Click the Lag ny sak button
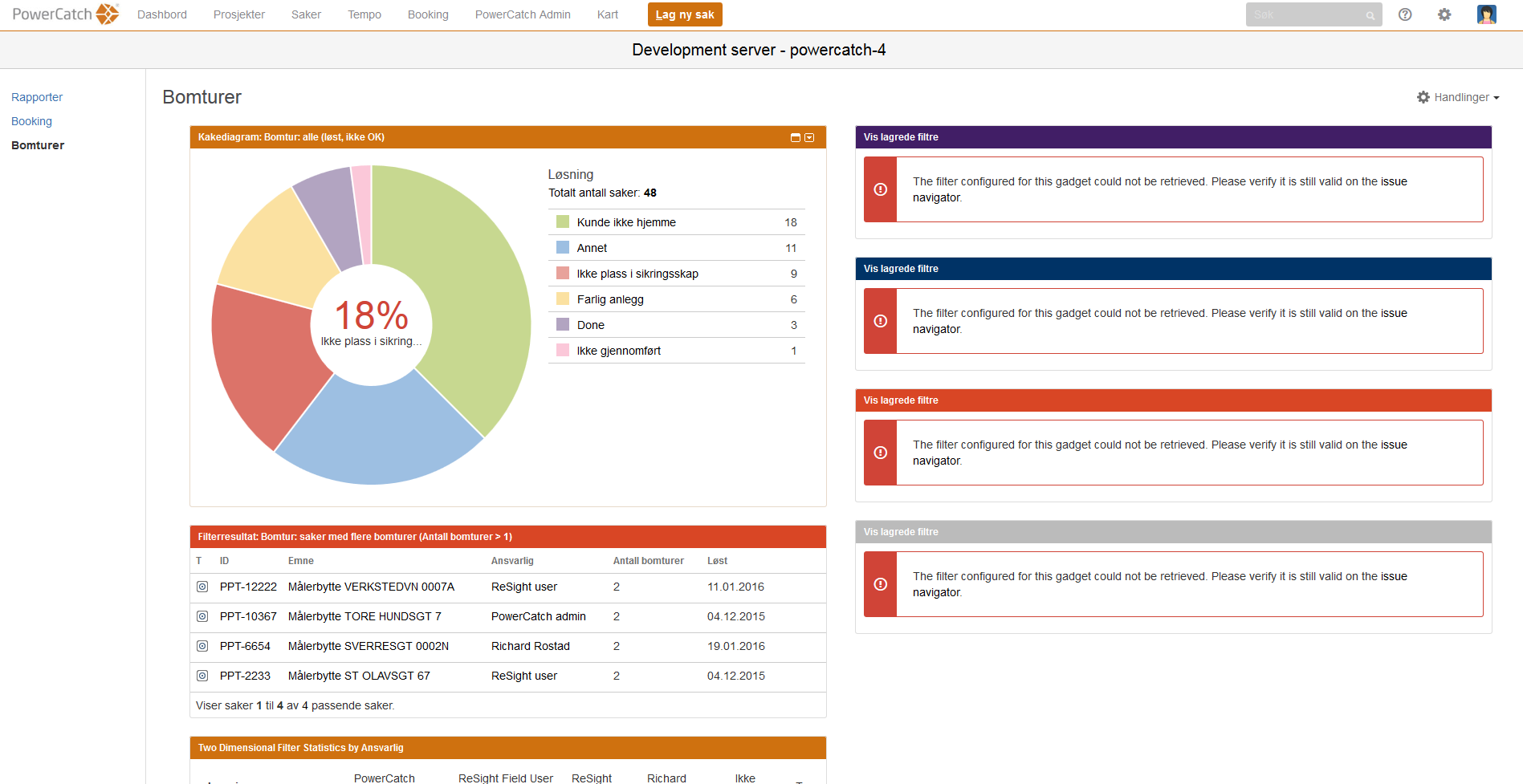The width and height of the screenshot is (1523, 784). click(x=685, y=14)
